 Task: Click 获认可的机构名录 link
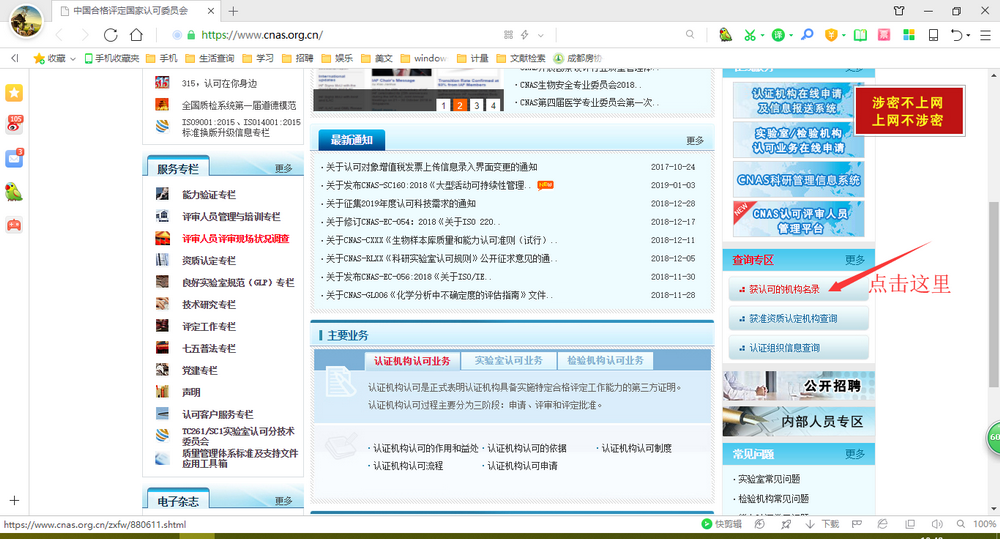[x=784, y=289]
